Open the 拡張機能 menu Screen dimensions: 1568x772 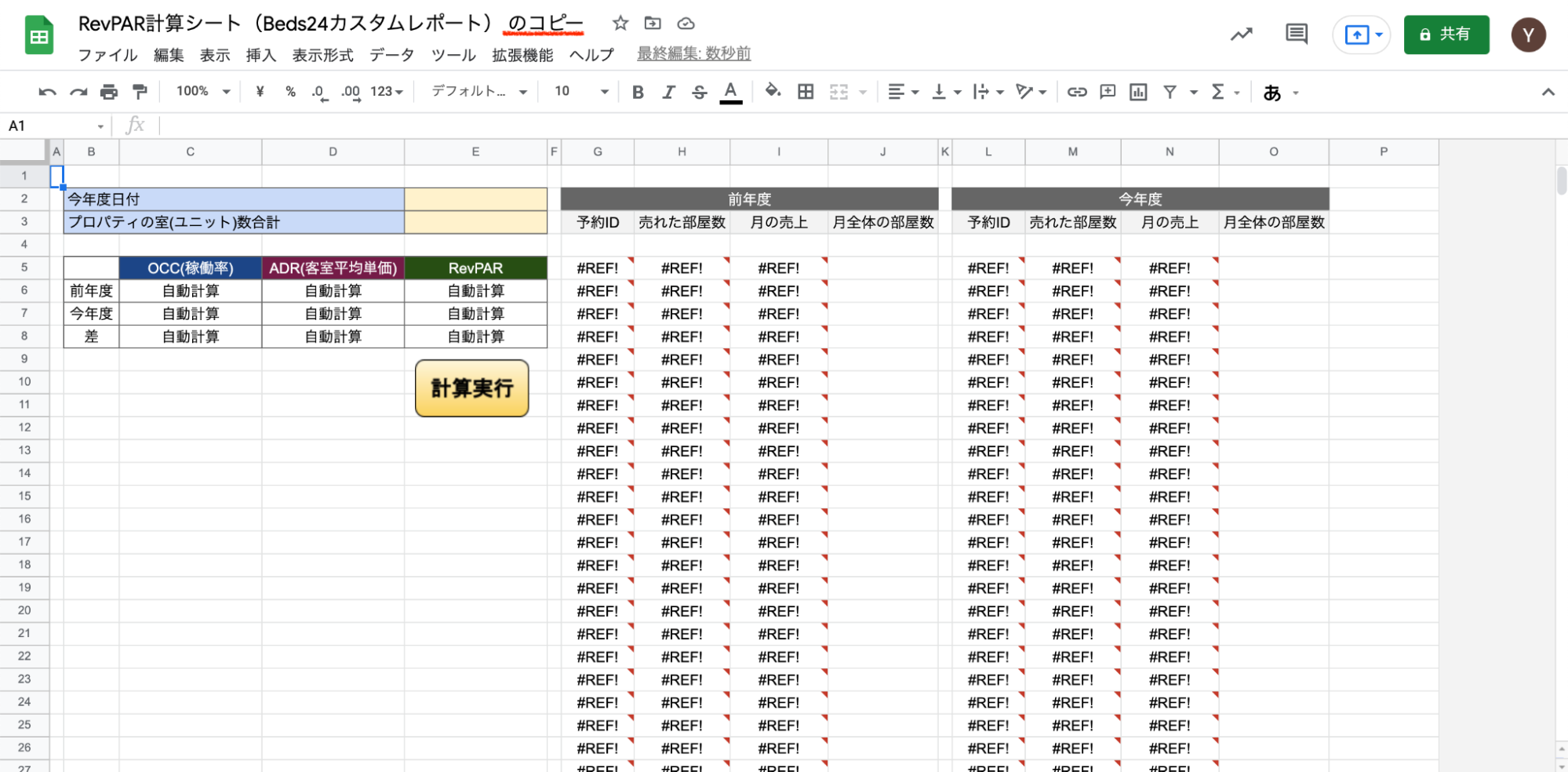pos(522,55)
